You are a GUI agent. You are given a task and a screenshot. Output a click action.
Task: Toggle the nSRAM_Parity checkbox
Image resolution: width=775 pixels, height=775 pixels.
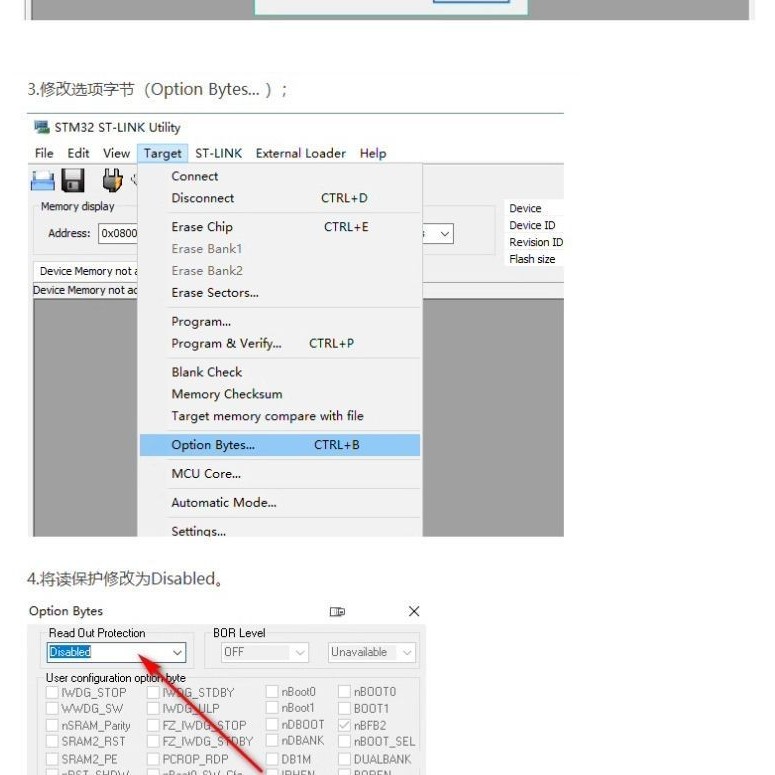pos(52,725)
